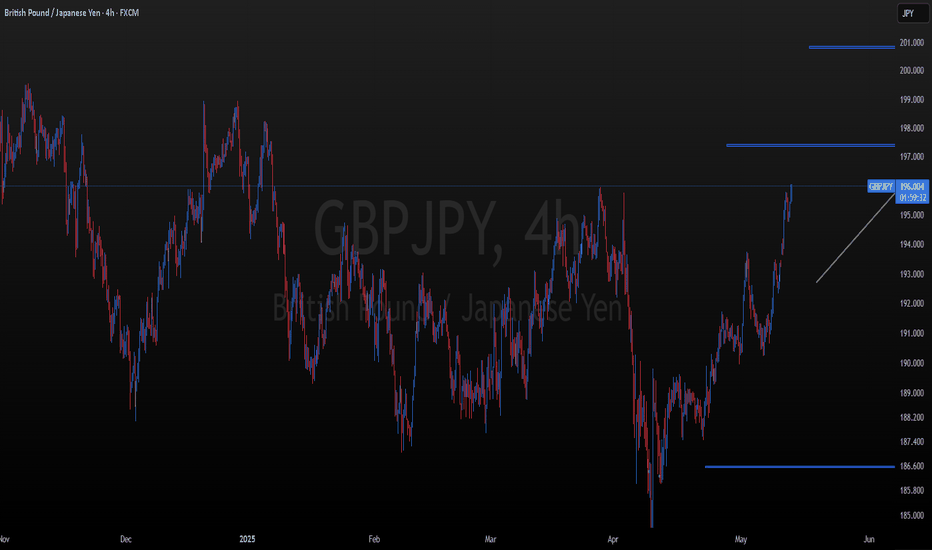932x550 pixels.
Task: Click the 199.000 price axis label
Action: [912, 99]
